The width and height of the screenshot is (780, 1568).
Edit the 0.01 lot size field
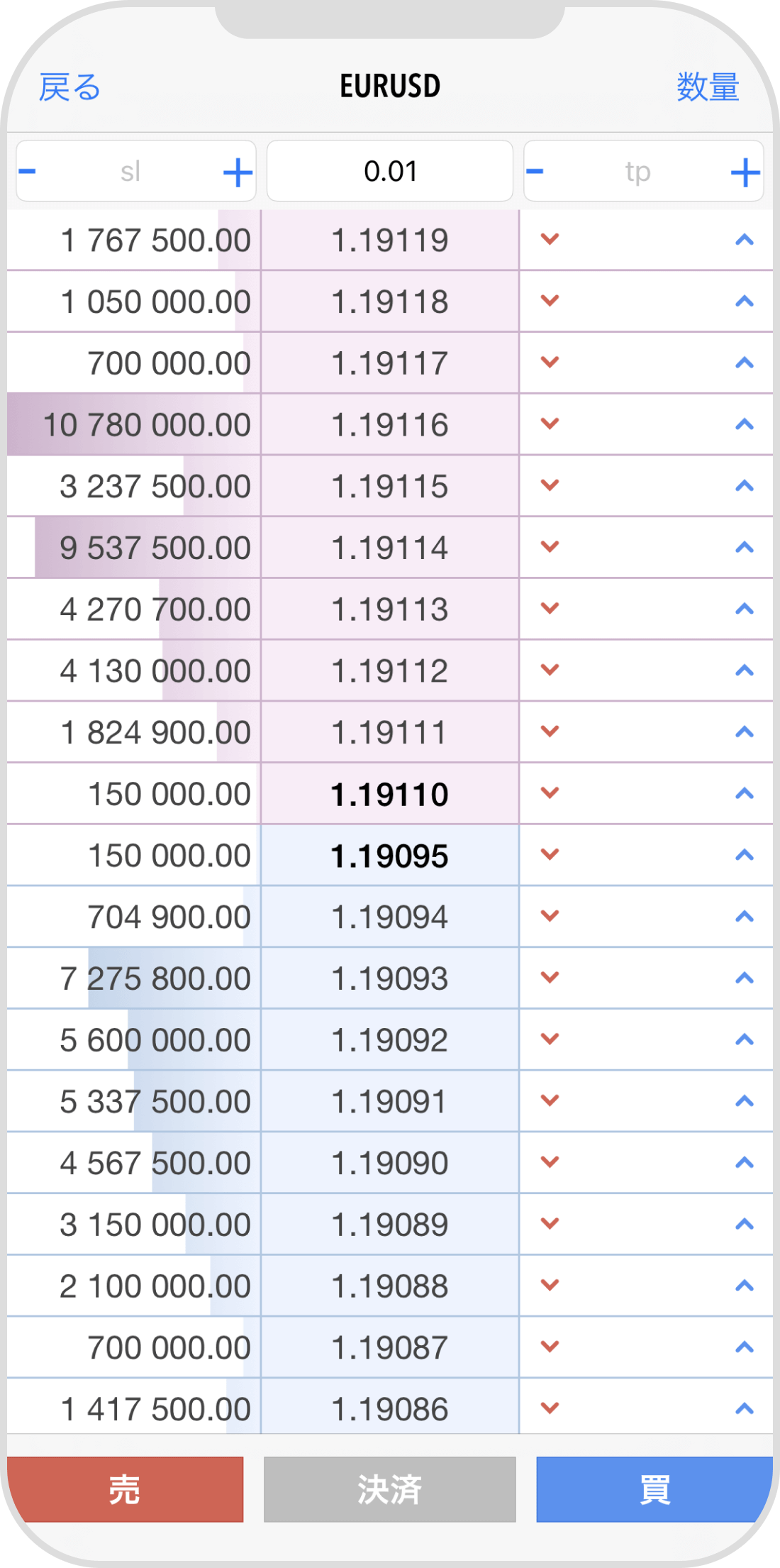389,172
